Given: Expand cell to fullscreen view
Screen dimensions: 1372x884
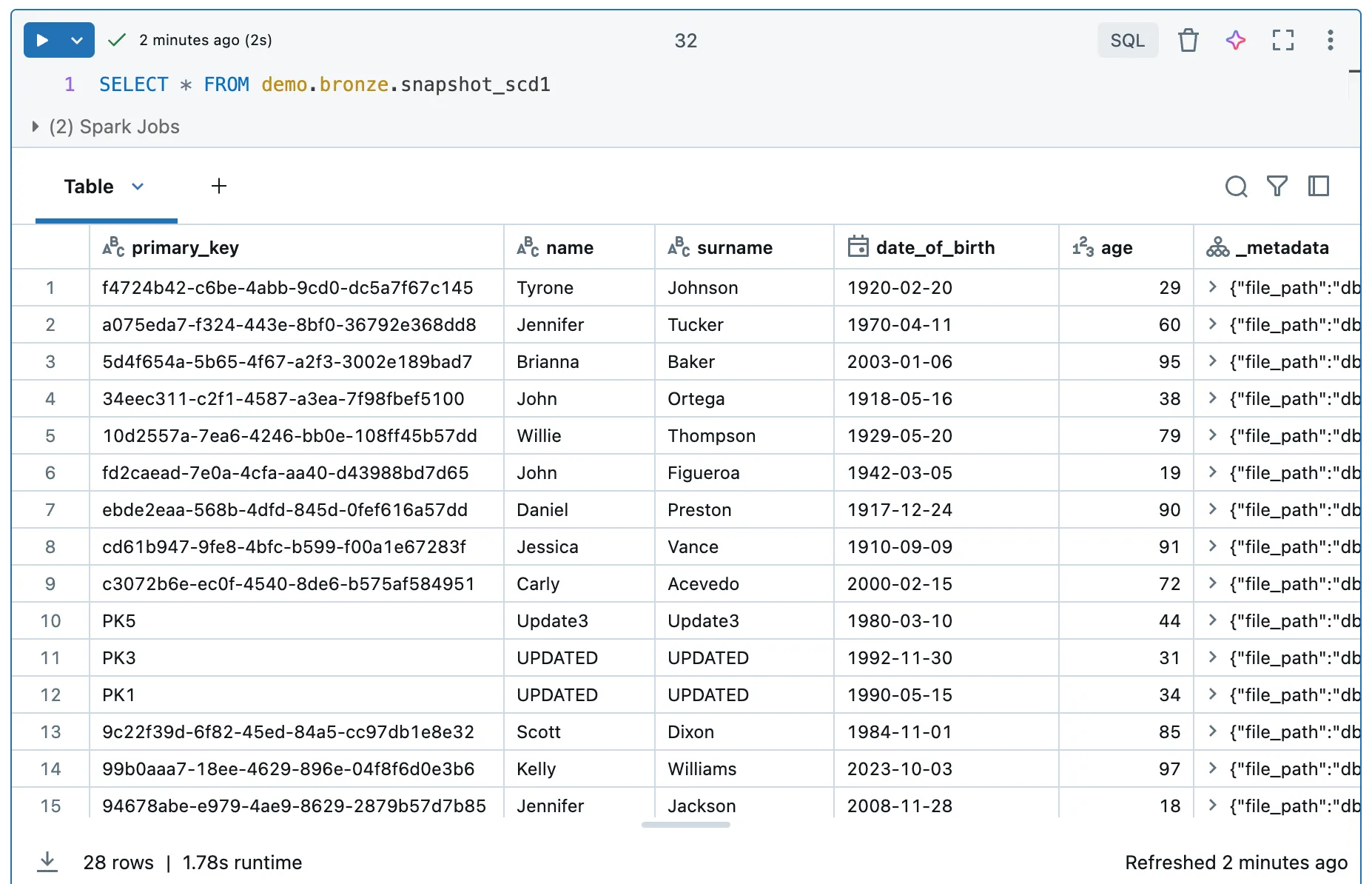Looking at the screenshot, I should point(1282,41).
